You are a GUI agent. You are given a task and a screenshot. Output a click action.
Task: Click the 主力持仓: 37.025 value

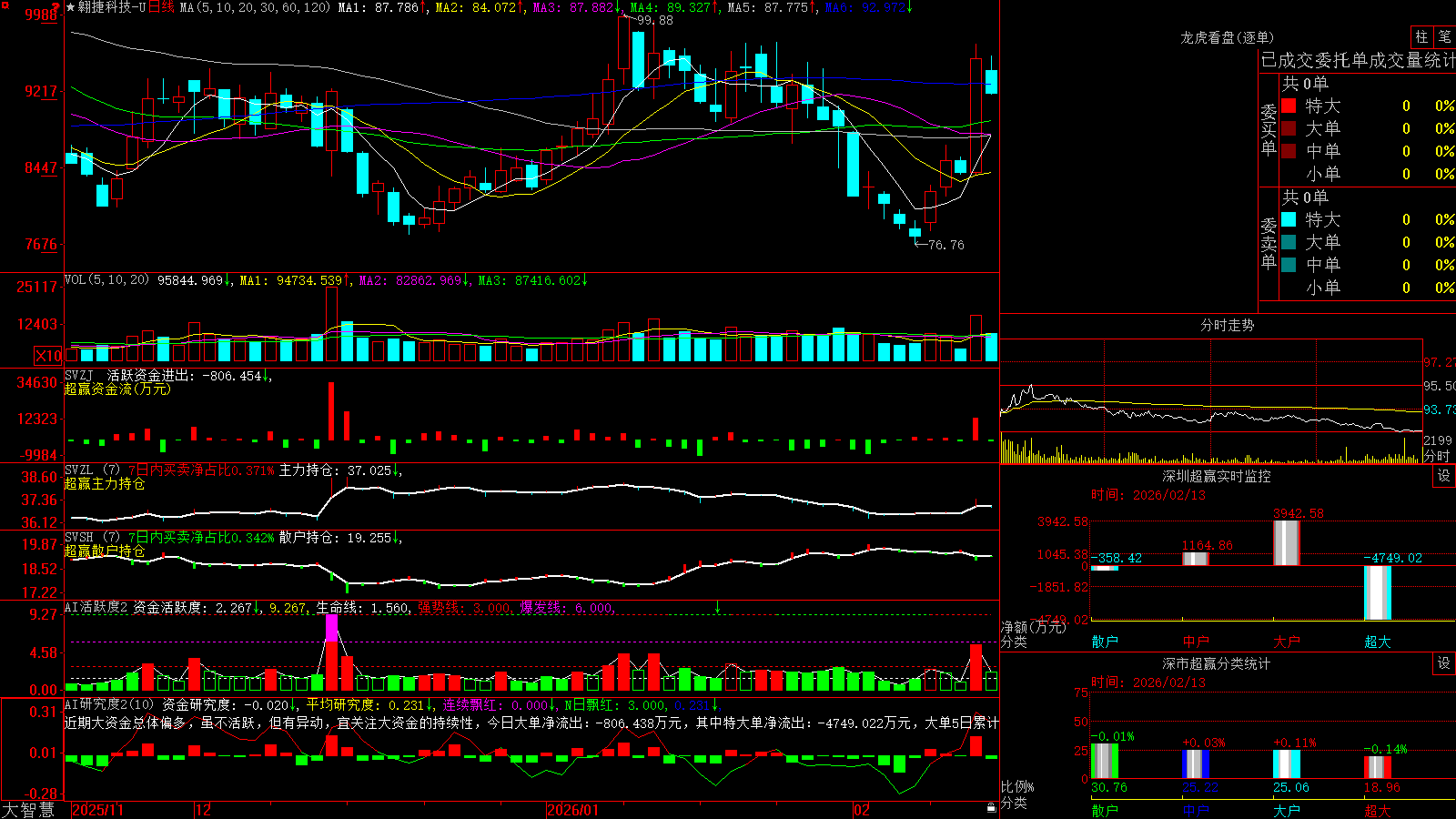click(335, 470)
